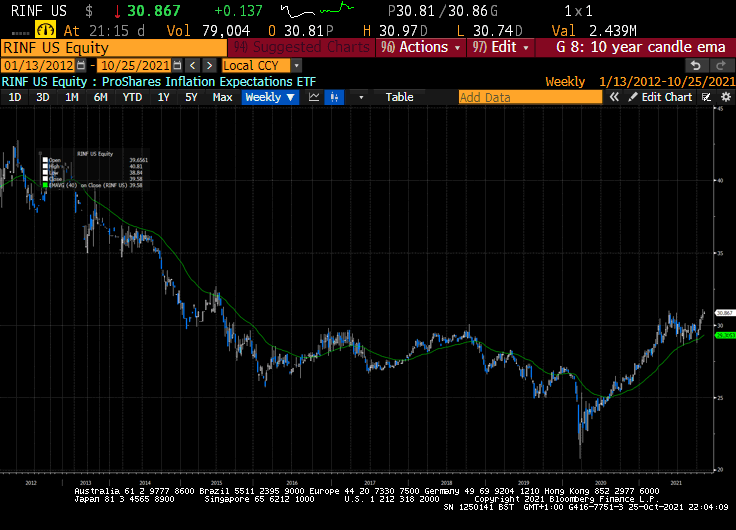
Task: Click the Edit Chart button
Action: coord(661,97)
